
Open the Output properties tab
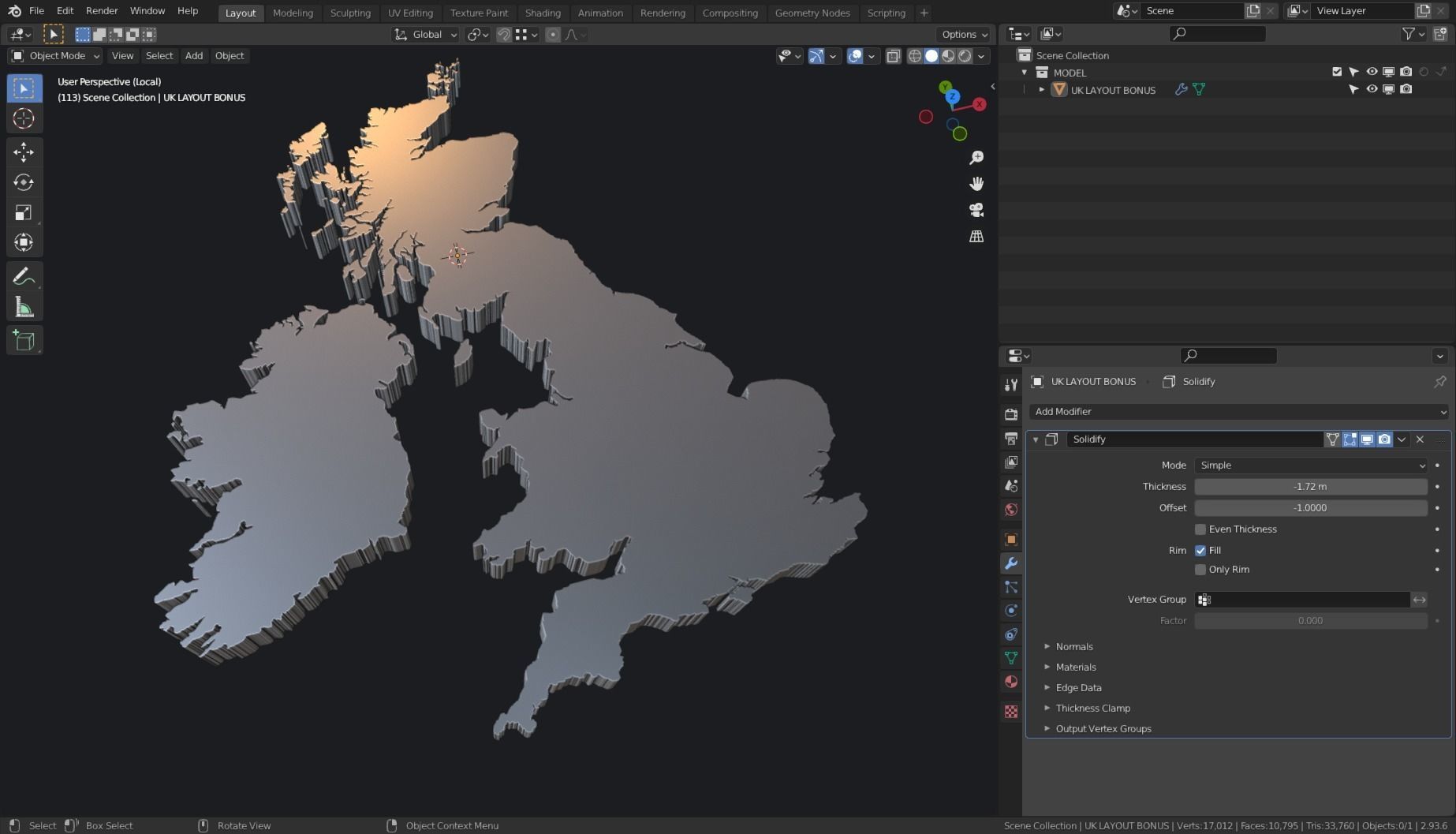click(x=1011, y=438)
